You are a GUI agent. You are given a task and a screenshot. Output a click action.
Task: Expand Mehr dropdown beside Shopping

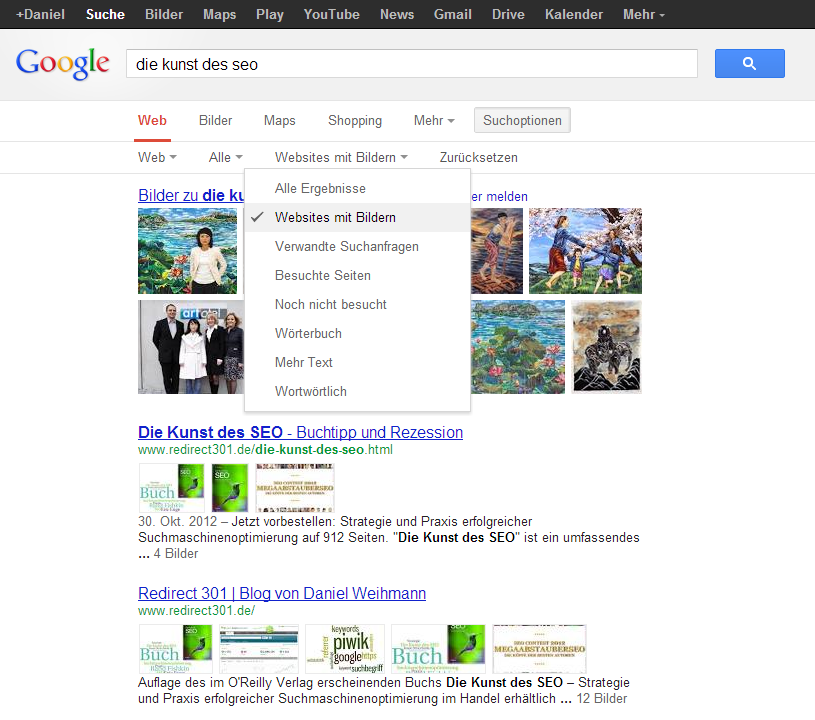434,121
